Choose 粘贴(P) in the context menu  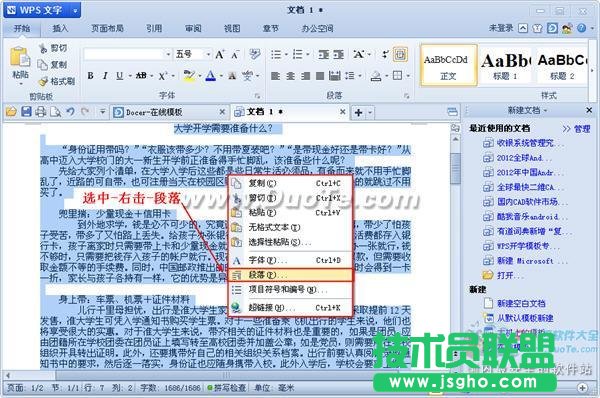point(290,212)
